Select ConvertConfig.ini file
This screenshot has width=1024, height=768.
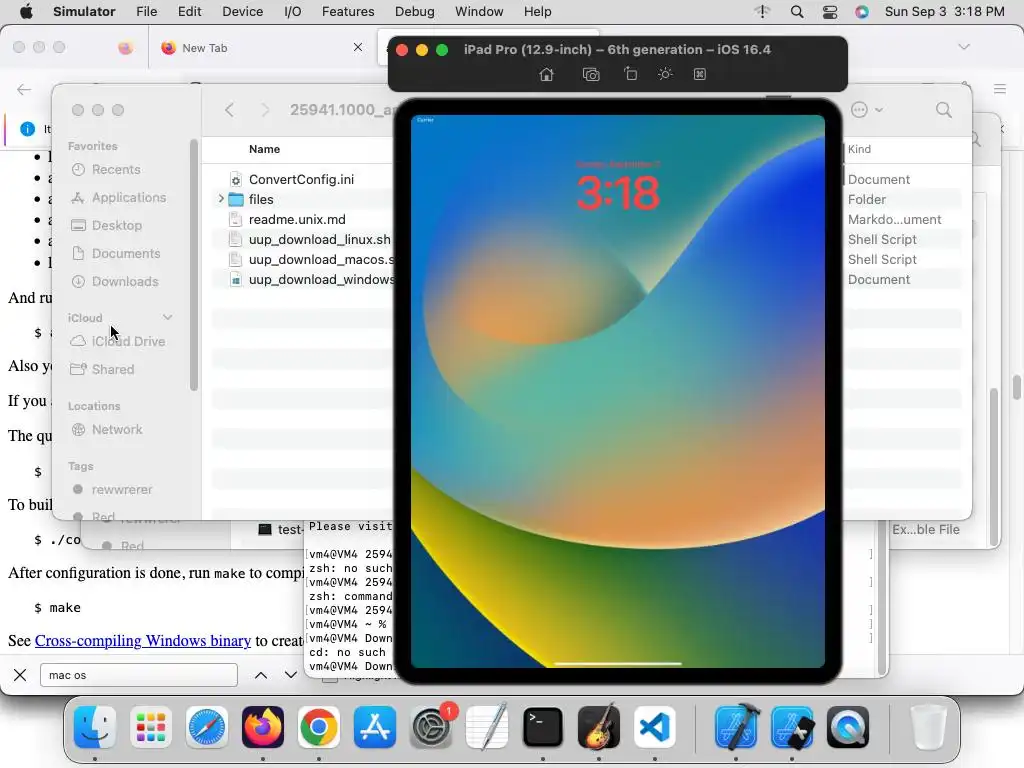point(301,179)
